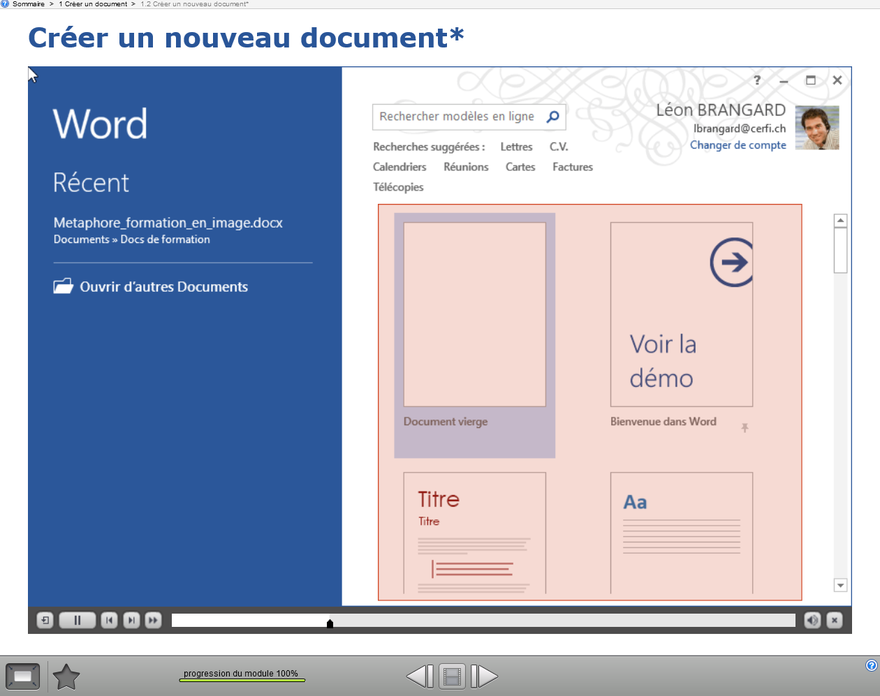Click the filmstrip icon between navigation arrows
This screenshot has height=696, width=880.
coord(452,677)
